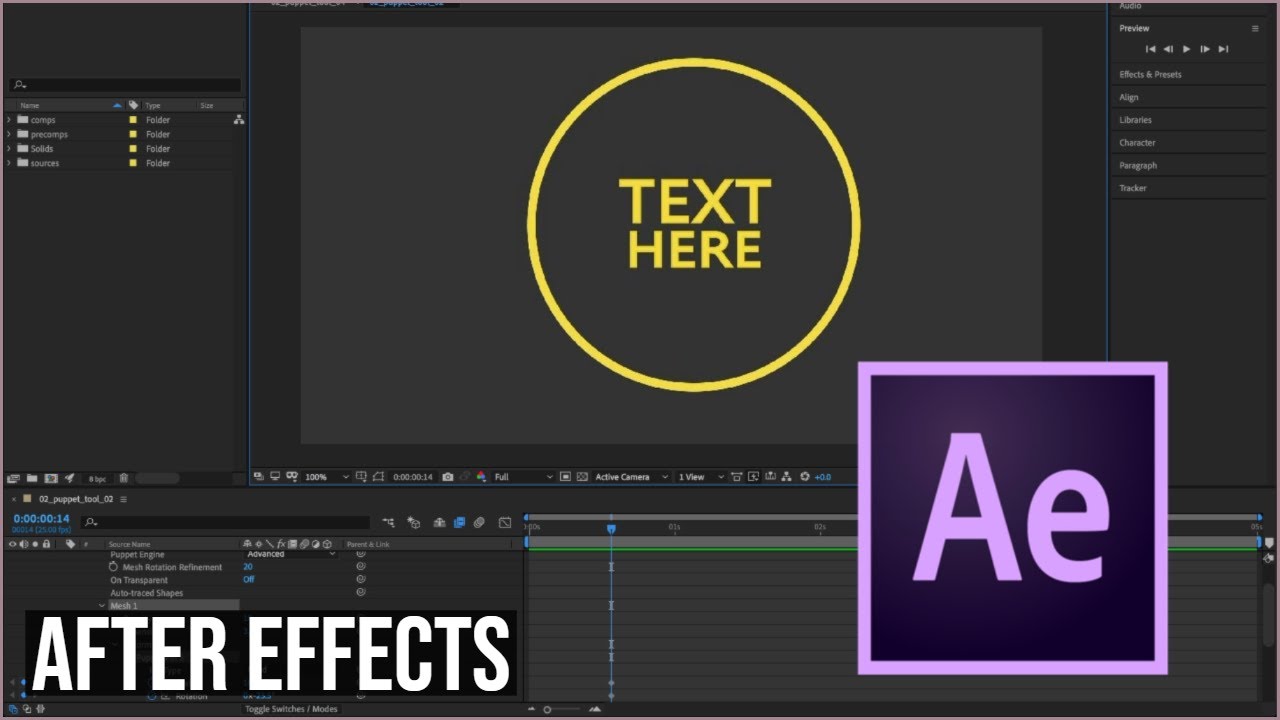This screenshot has height=720, width=1280.
Task: Open project flowchart view icon
Action: (x=239, y=120)
